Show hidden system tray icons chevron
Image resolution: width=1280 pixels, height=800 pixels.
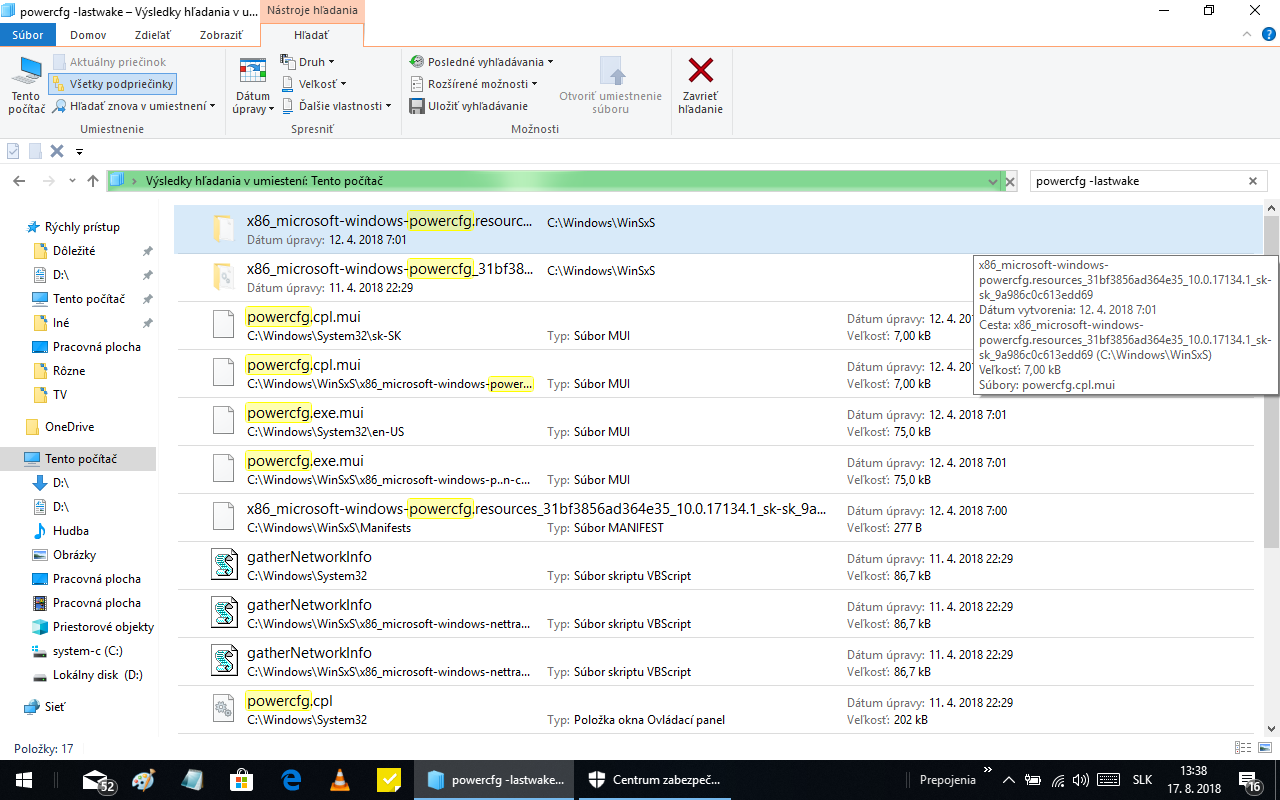coord(1008,780)
